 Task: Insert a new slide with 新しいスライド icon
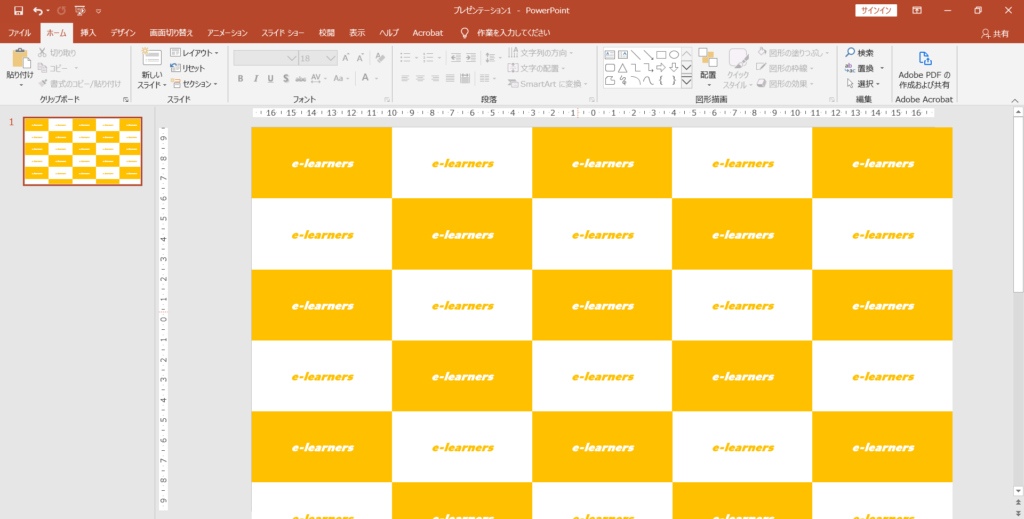pyautogui.click(x=152, y=60)
